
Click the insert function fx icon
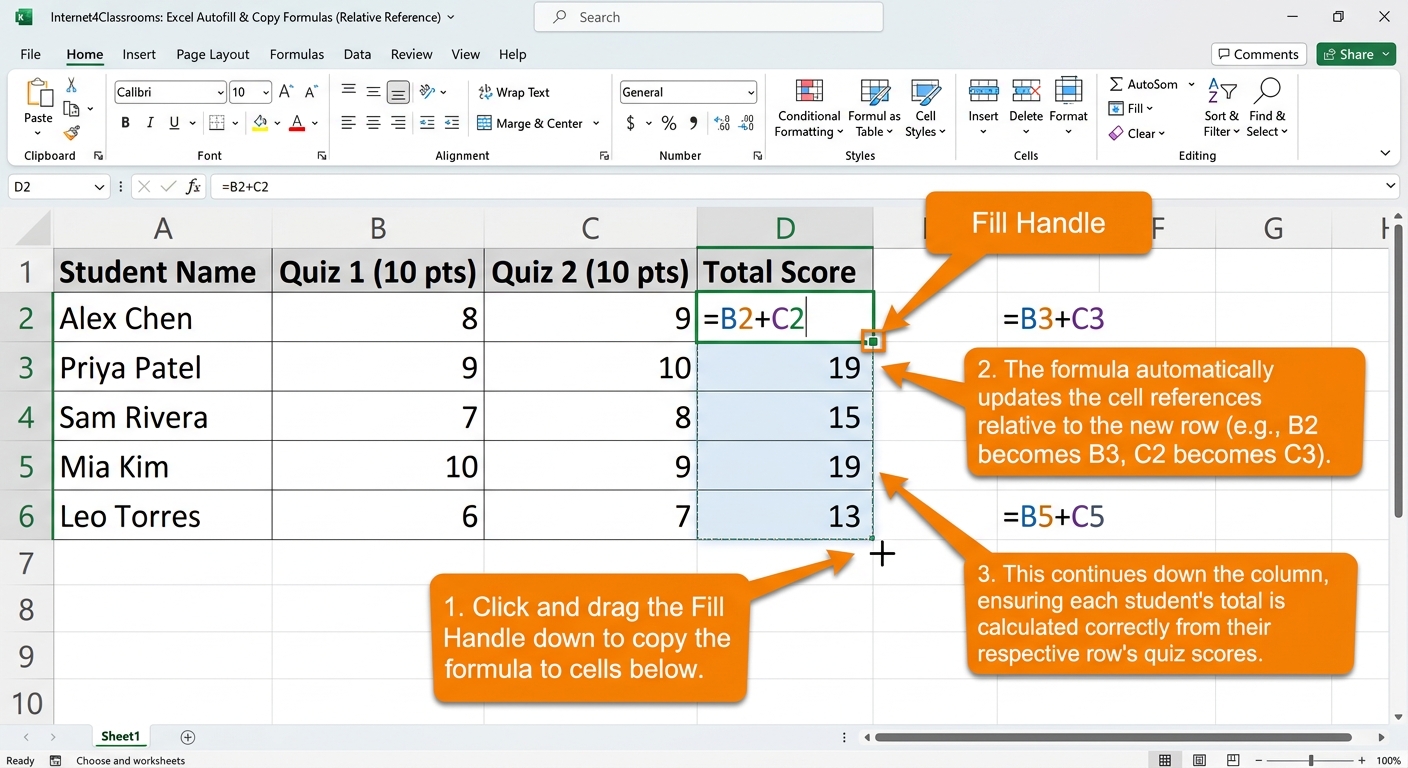(x=194, y=186)
